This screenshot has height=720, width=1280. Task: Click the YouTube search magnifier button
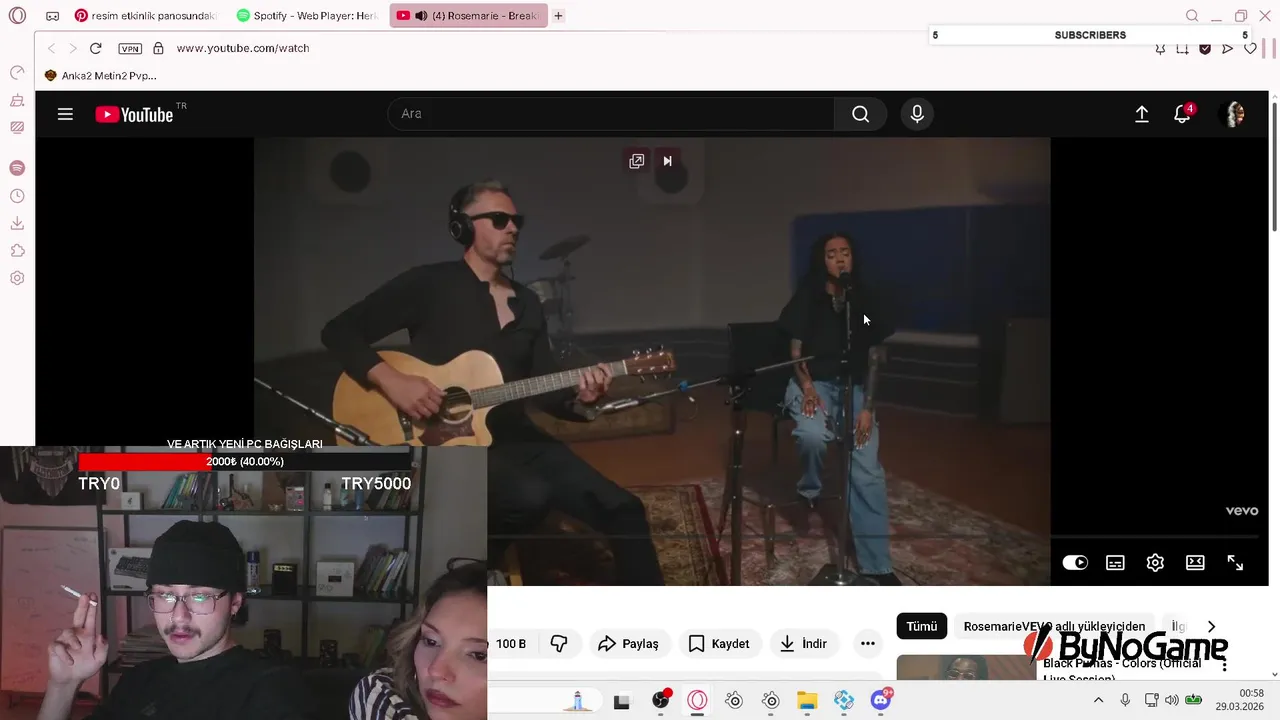[861, 114]
